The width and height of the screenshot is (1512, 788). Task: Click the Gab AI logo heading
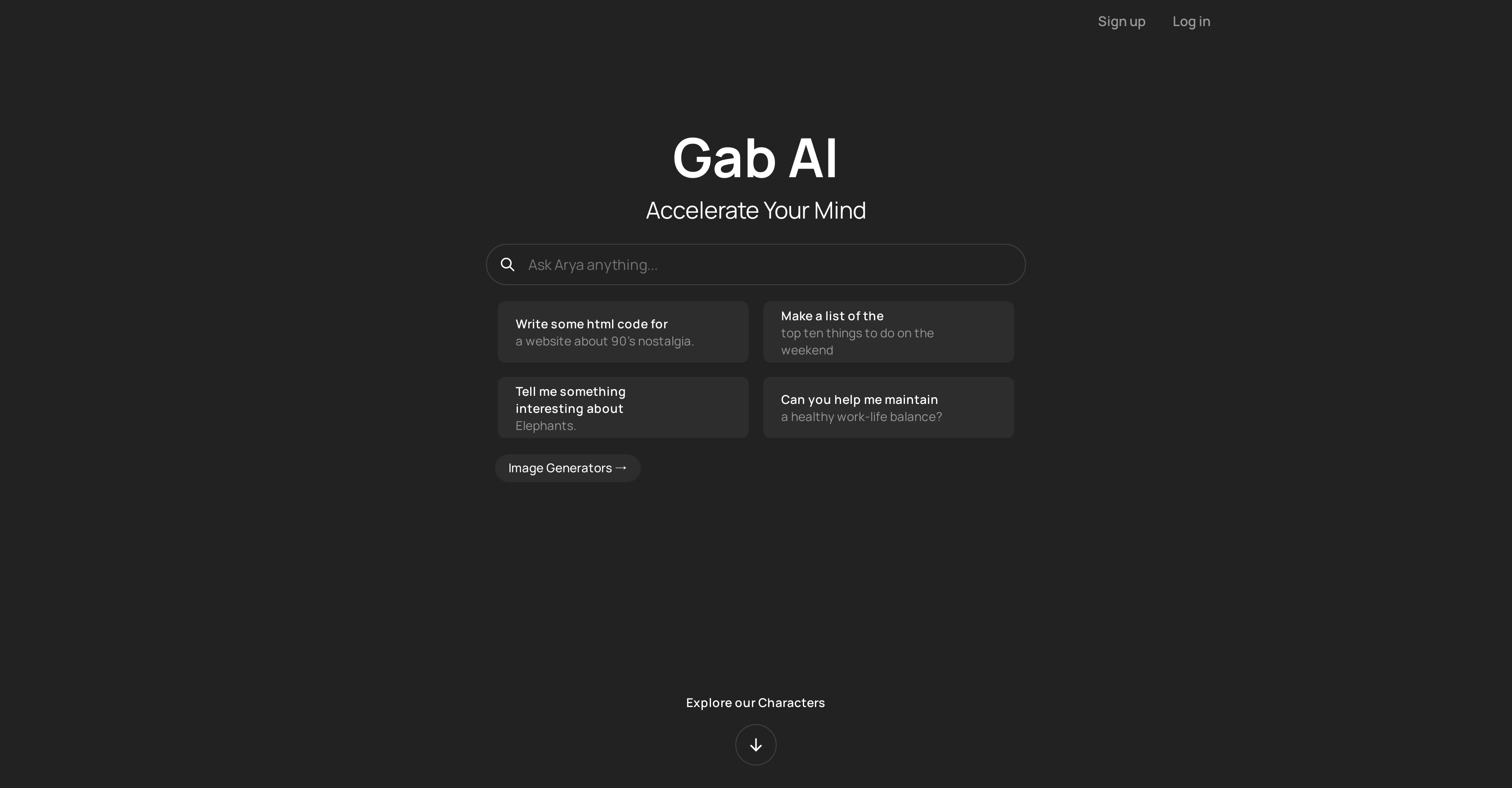pyautogui.click(x=756, y=157)
